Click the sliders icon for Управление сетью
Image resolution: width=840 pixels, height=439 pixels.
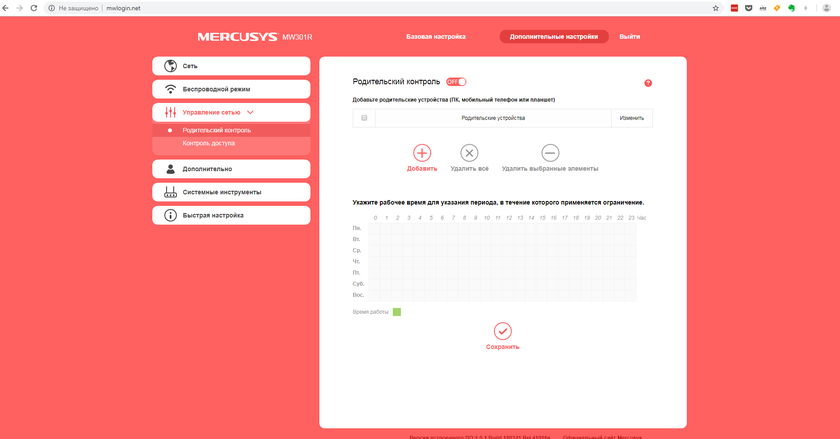pyautogui.click(x=170, y=113)
